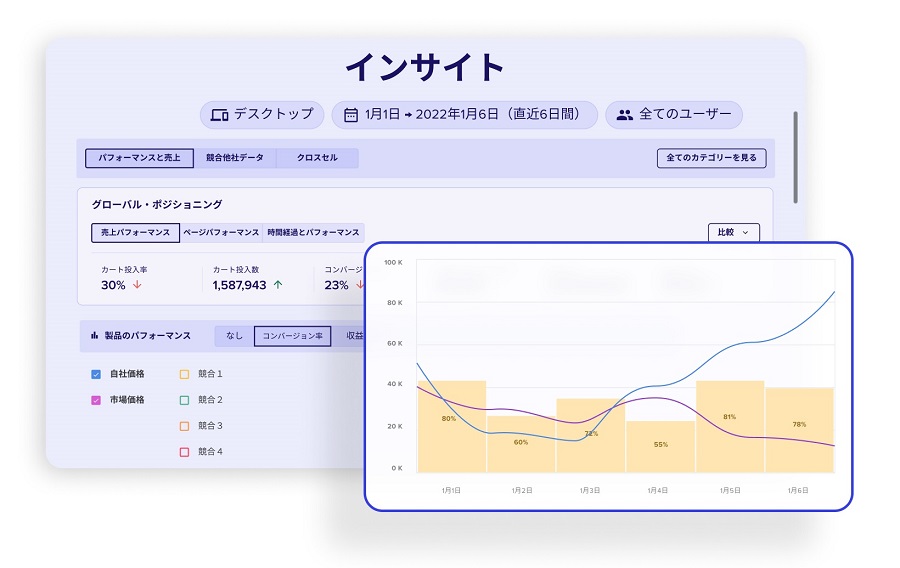The width and height of the screenshot is (900, 568).
Task: Click the カート投入数 value 1,587,943
Action: 239,285
